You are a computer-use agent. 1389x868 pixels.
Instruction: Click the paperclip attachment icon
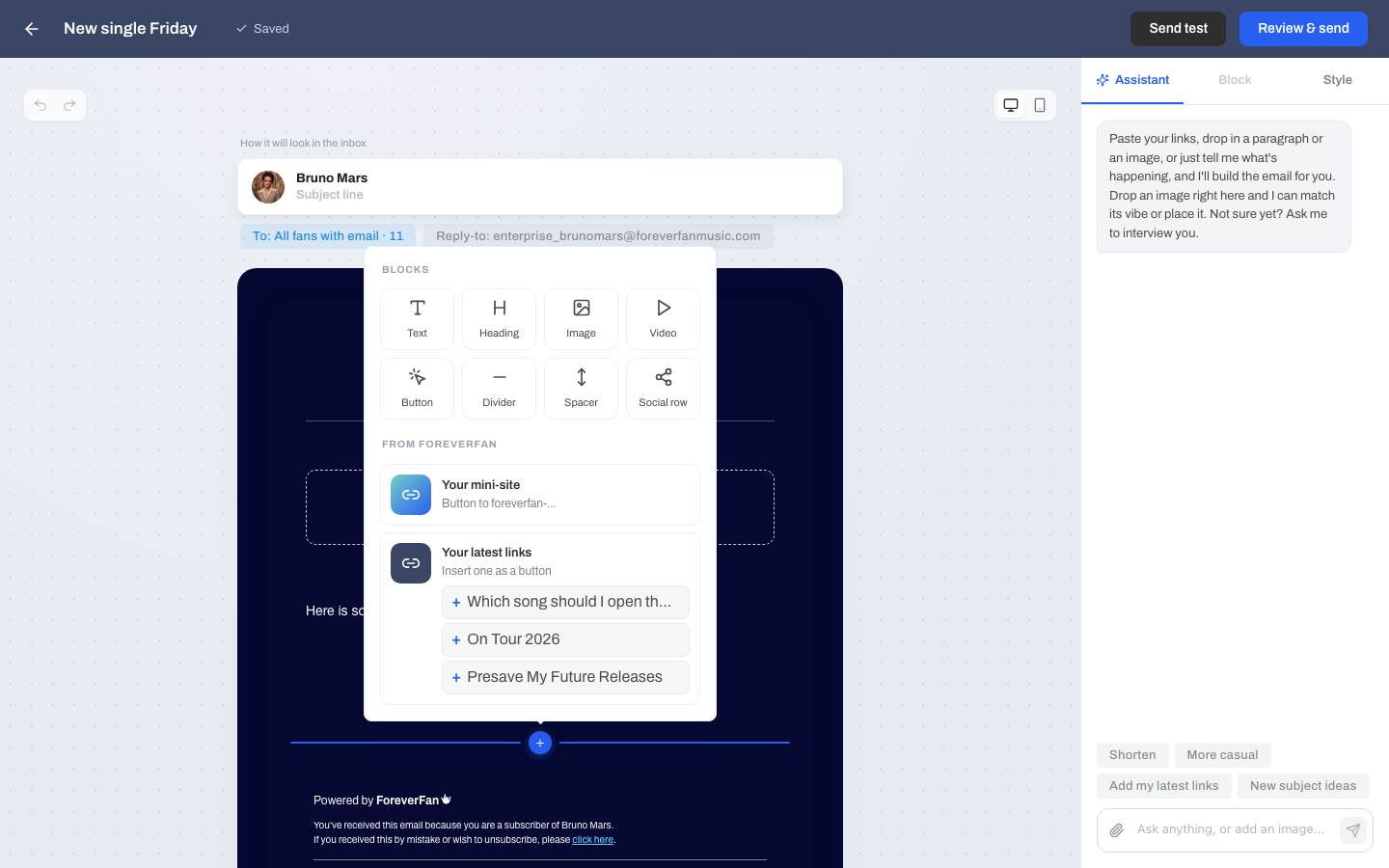pos(1117,830)
